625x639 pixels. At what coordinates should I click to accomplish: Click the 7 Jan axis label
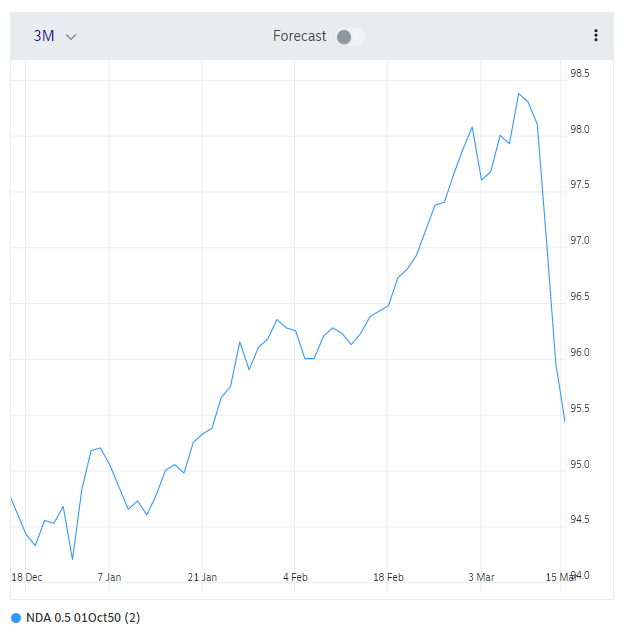pos(109,577)
